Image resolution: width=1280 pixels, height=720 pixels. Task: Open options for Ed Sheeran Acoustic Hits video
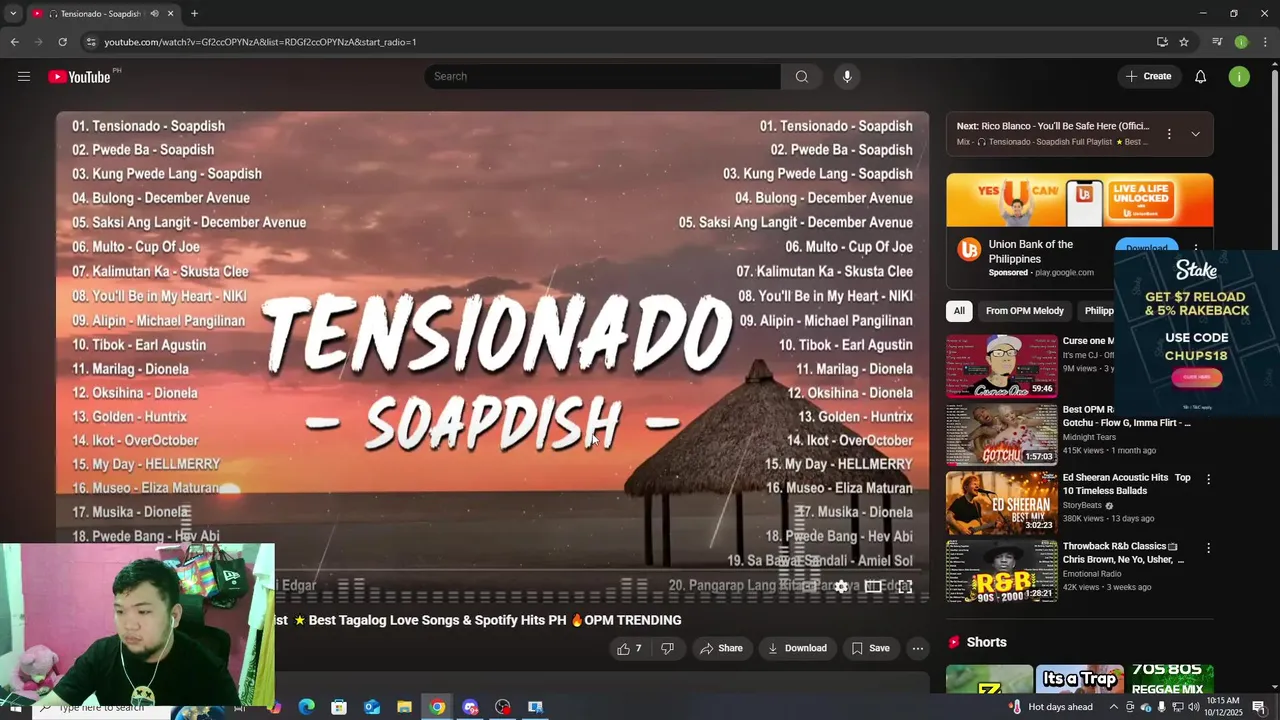click(x=1208, y=479)
